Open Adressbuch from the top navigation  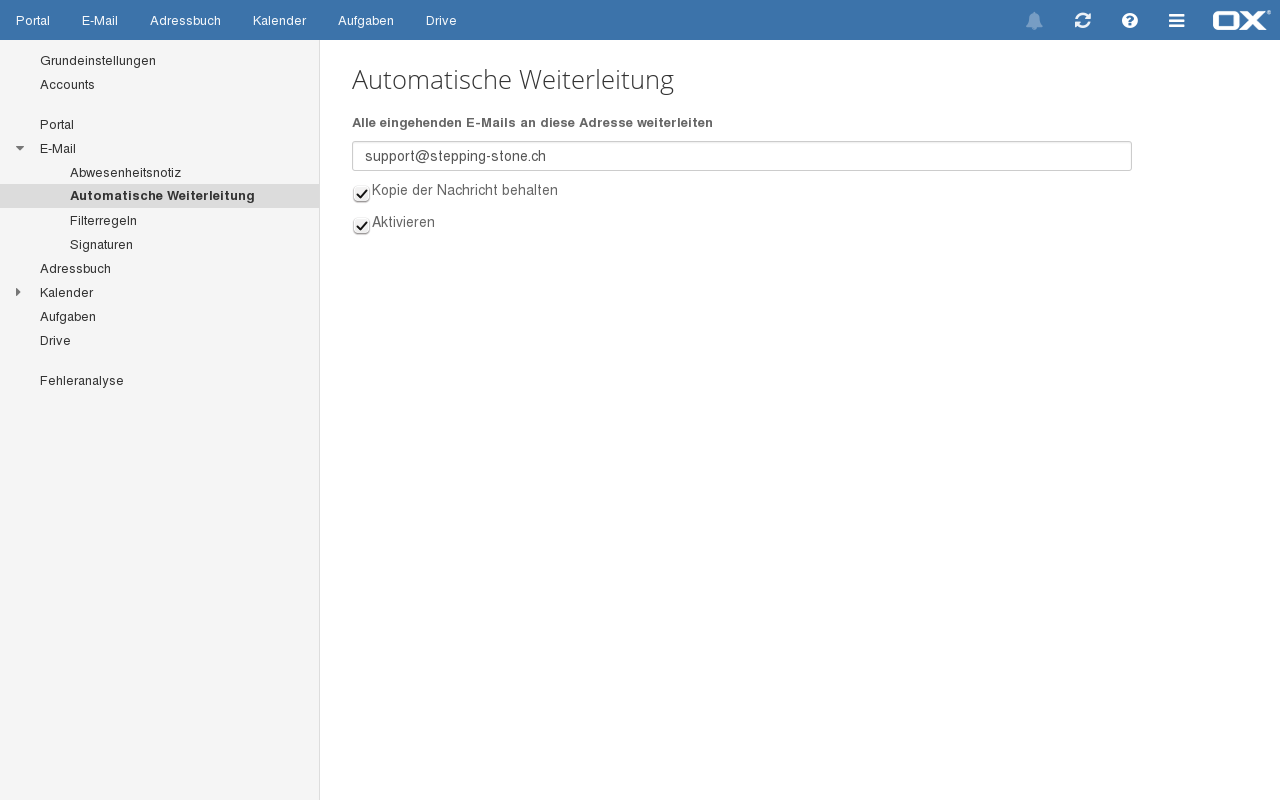185,21
